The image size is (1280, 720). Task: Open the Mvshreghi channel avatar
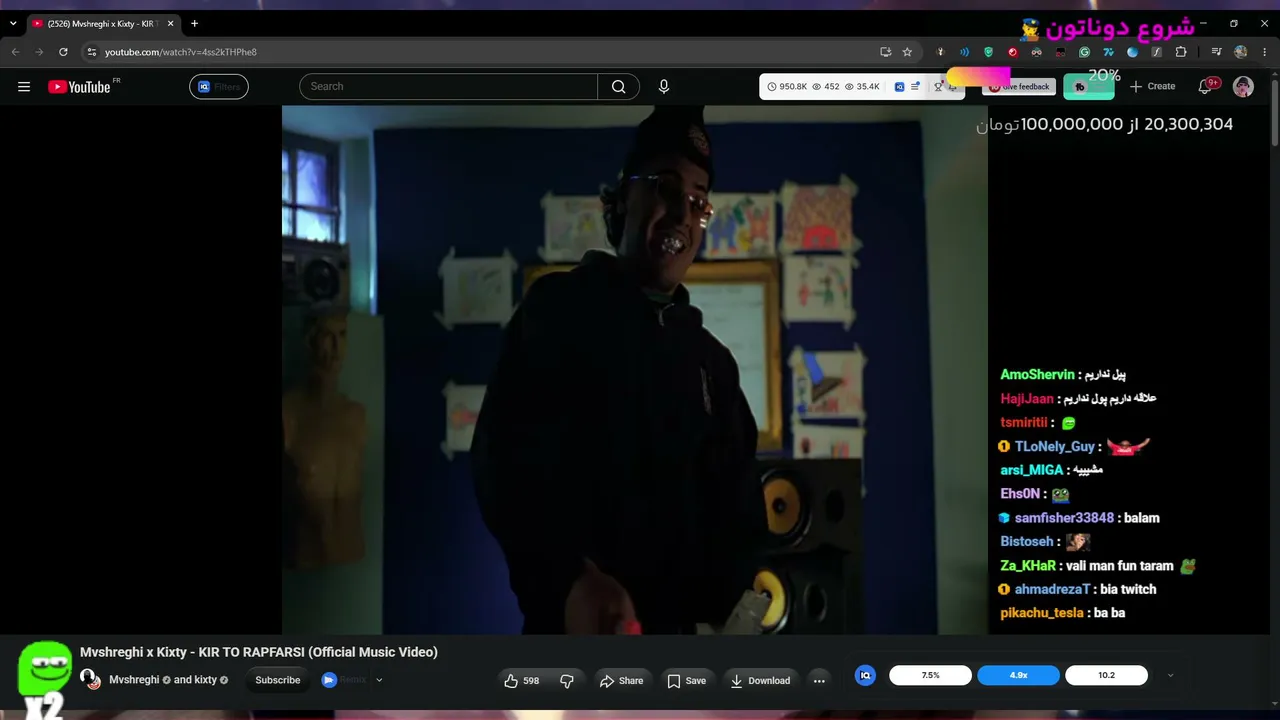[90, 680]
